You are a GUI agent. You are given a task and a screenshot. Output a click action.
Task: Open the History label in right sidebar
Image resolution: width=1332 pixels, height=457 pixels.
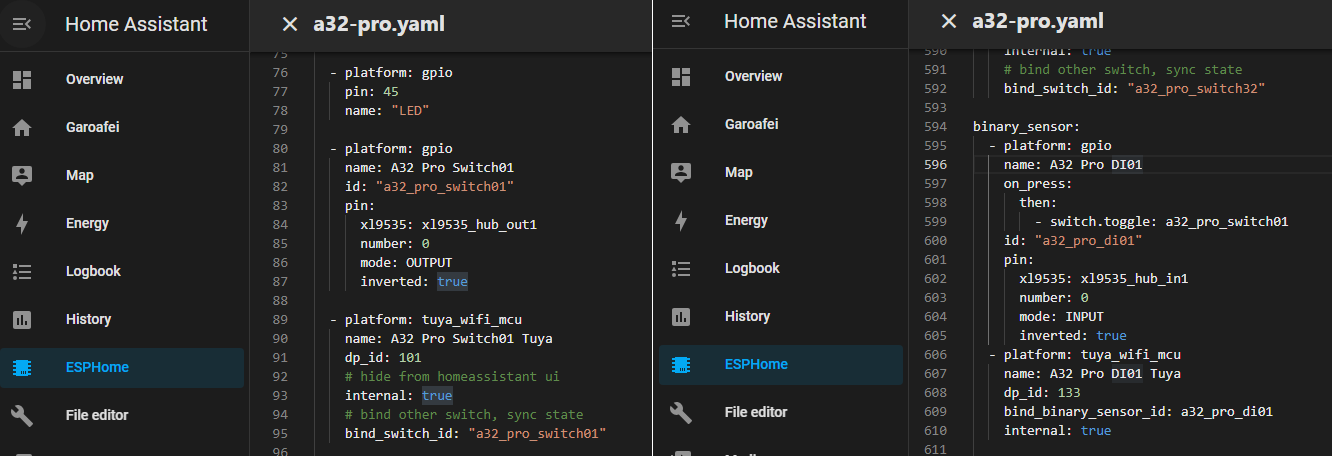click(747, 316)
